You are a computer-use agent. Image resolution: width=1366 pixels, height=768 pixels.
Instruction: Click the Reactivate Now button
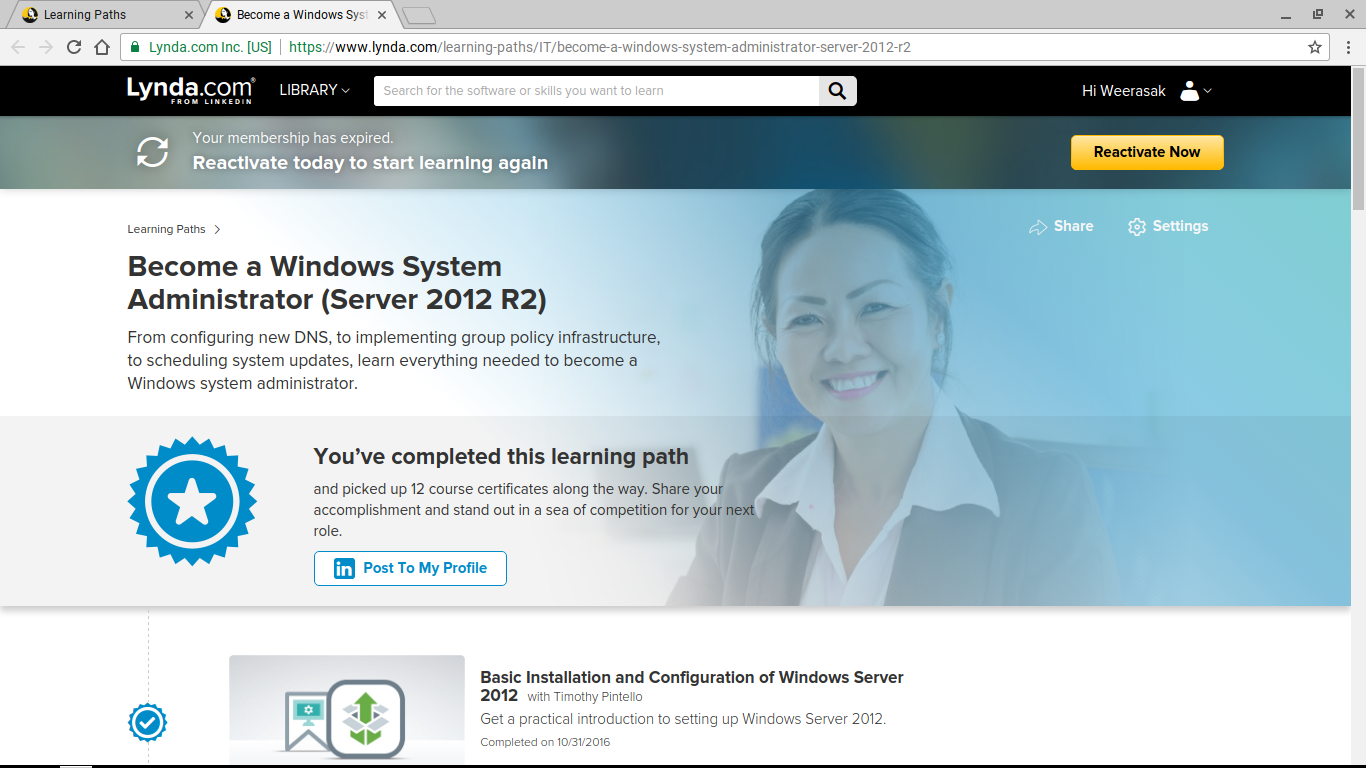pos(1147,152)
